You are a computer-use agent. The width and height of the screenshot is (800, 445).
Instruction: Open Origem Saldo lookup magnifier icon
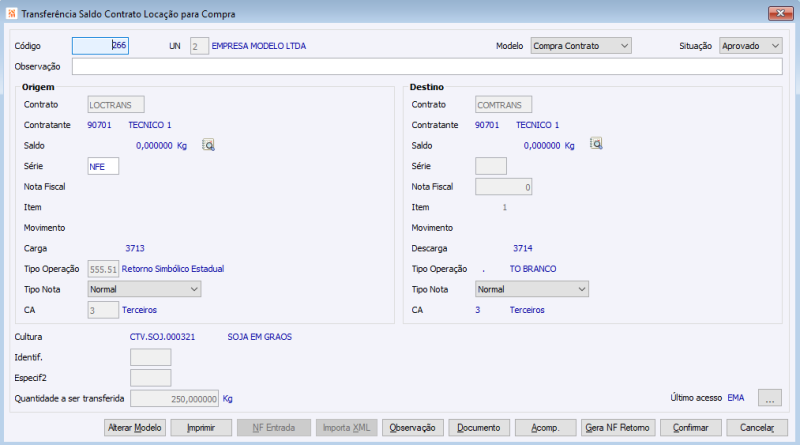pyautogui.click(x=208, y=145)
